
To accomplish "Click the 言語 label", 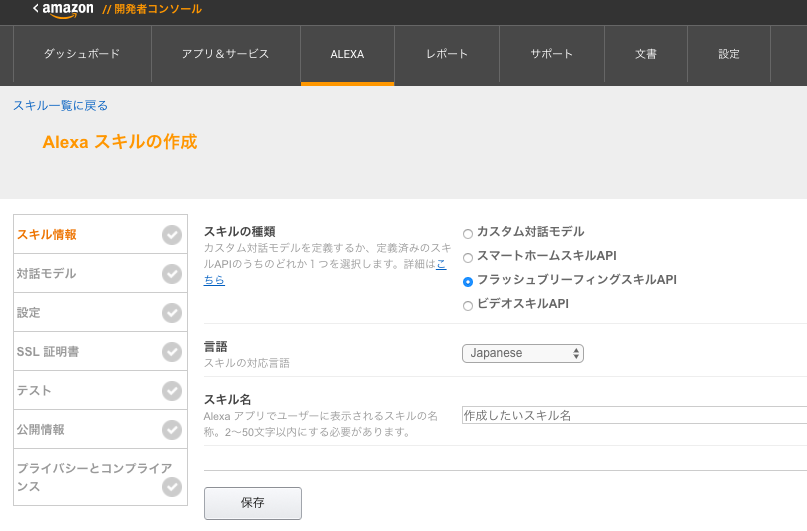I will [x=216, y=347].
